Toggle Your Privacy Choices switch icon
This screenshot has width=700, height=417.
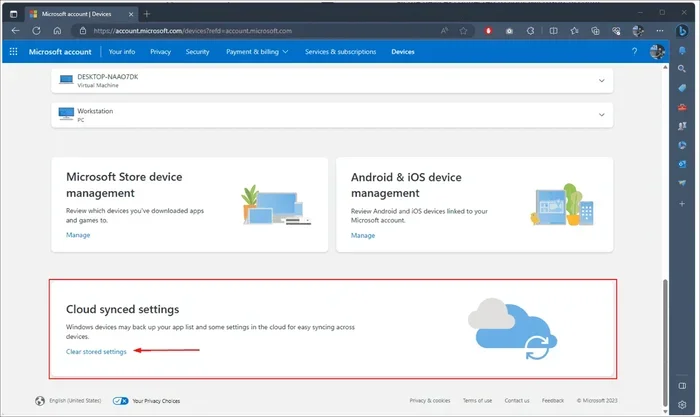point(121,401)
